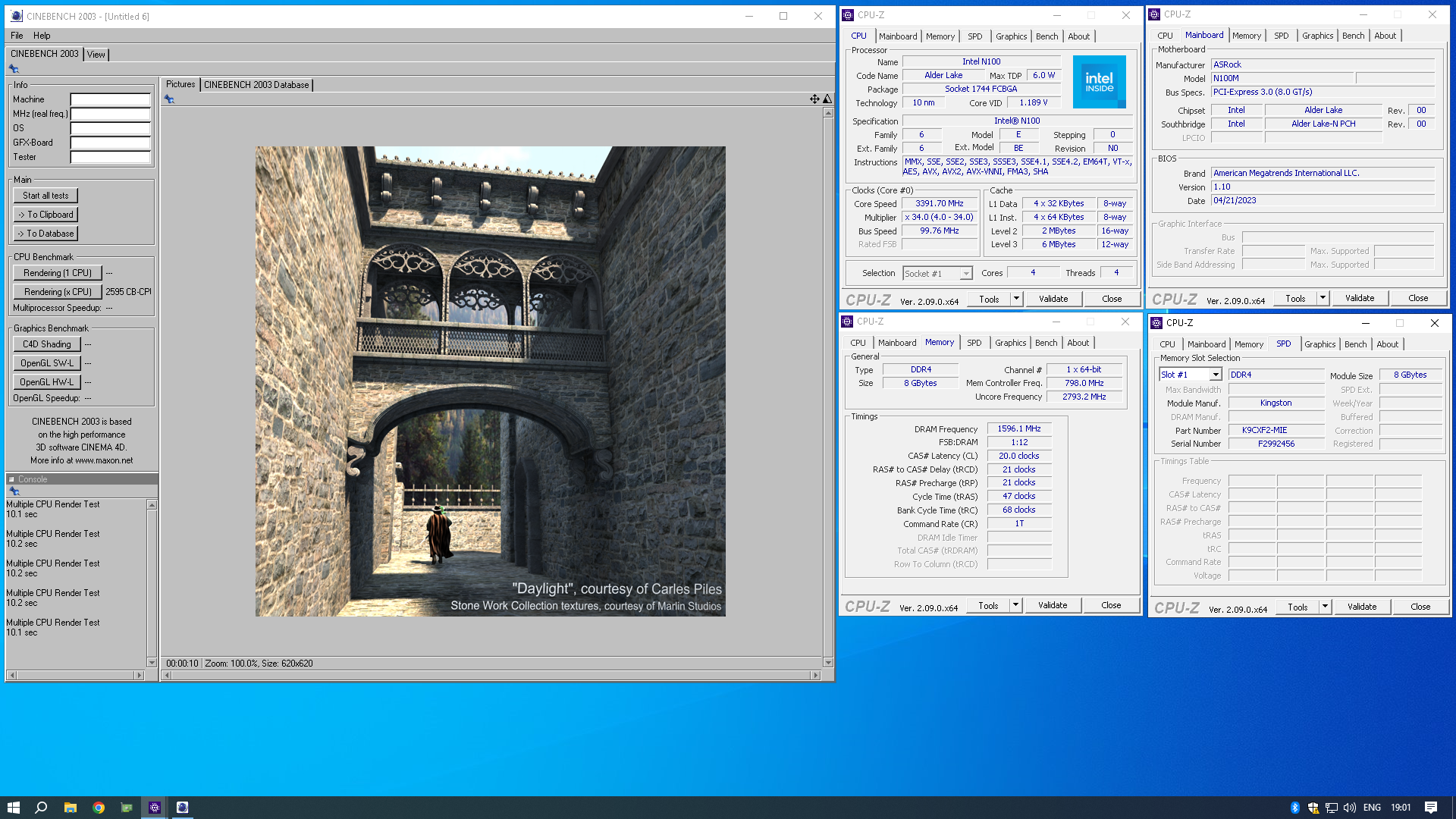
Task: Click the picture viewer horizontal scrollbar
Action: pos(491,675)
